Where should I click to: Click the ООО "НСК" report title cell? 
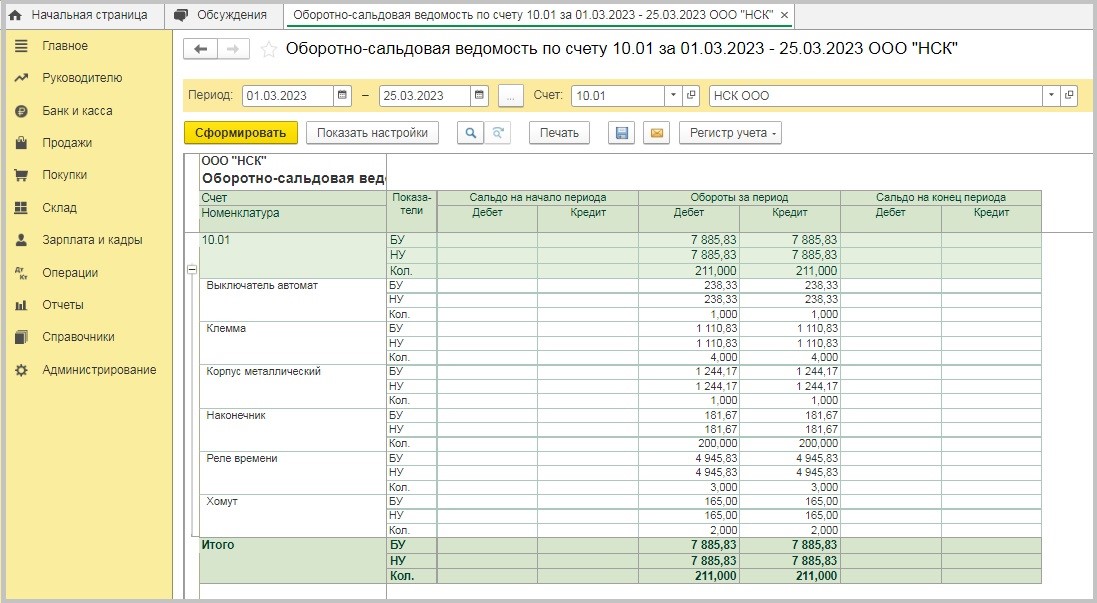(234, 161)
